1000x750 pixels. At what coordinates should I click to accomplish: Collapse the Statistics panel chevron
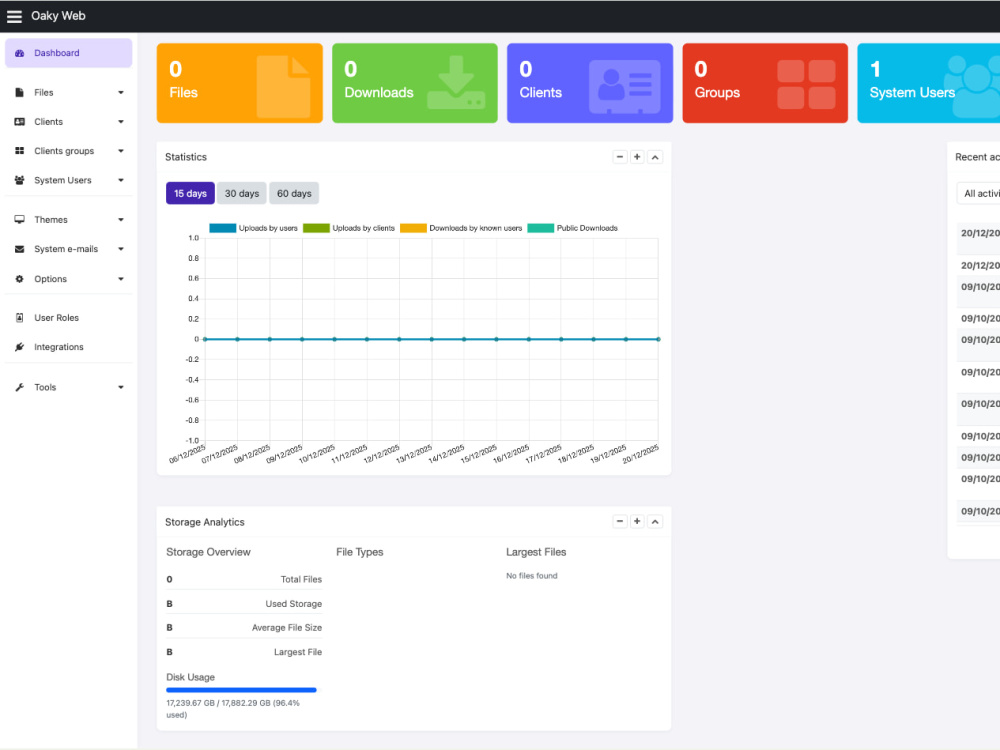click(x=655, y=157)
